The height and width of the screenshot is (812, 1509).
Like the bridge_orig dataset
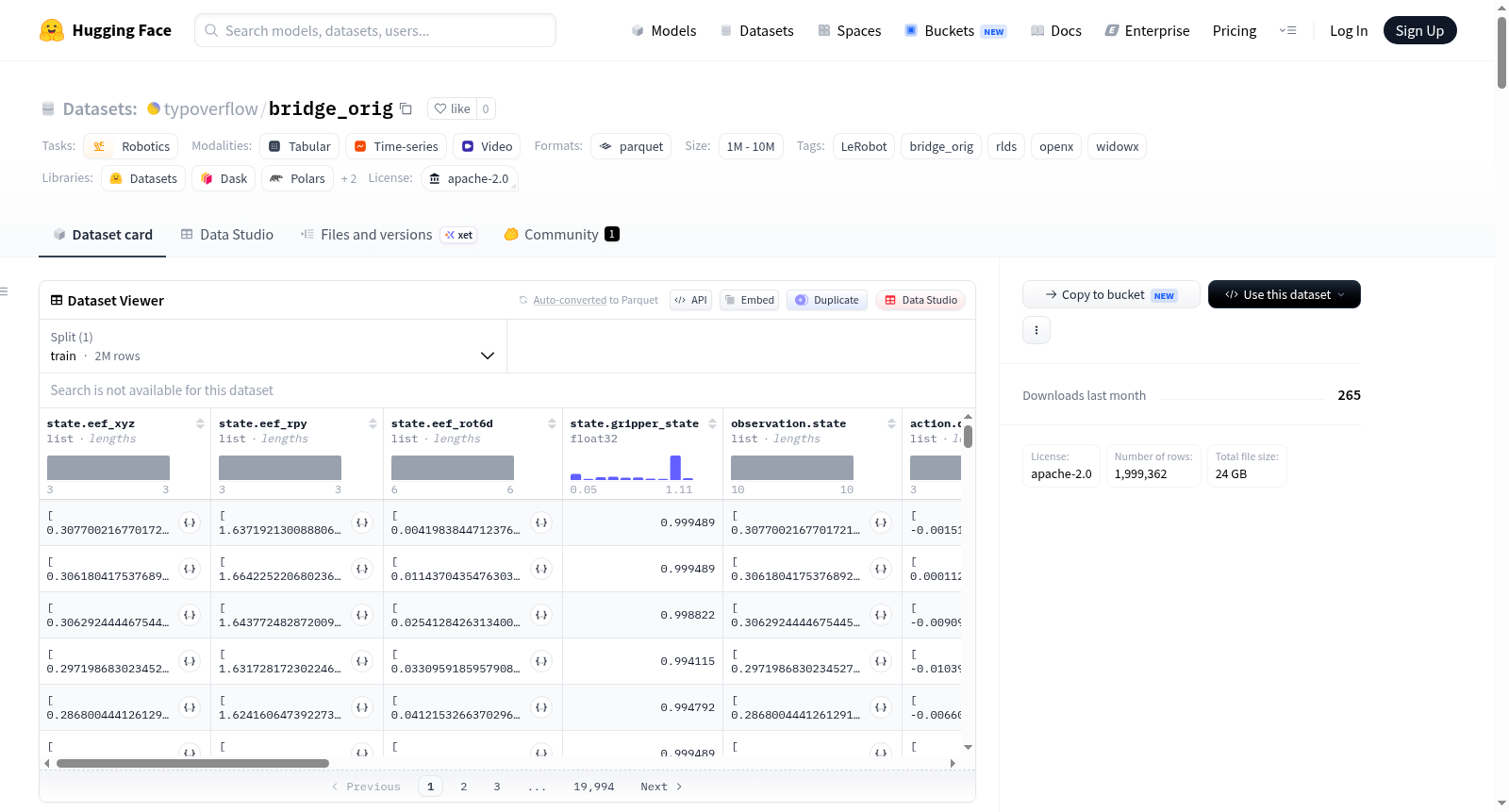click(452, 108)
